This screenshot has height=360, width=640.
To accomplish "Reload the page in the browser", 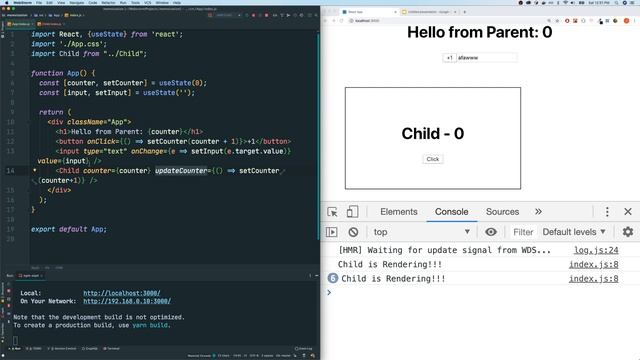I will (341, 20).
